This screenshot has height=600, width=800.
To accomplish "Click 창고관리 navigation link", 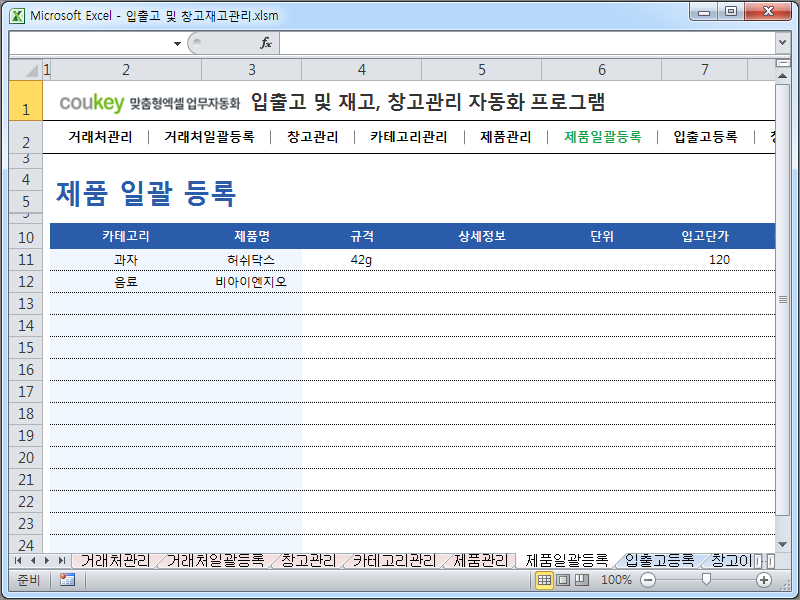I will pyautogui.click(x=312, y=137).
